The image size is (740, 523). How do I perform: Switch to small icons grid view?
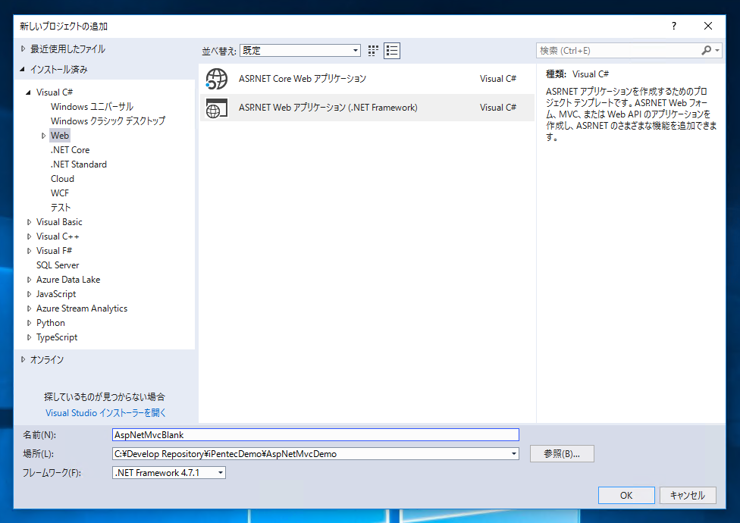pyautogui.click(x=373, y=51)
